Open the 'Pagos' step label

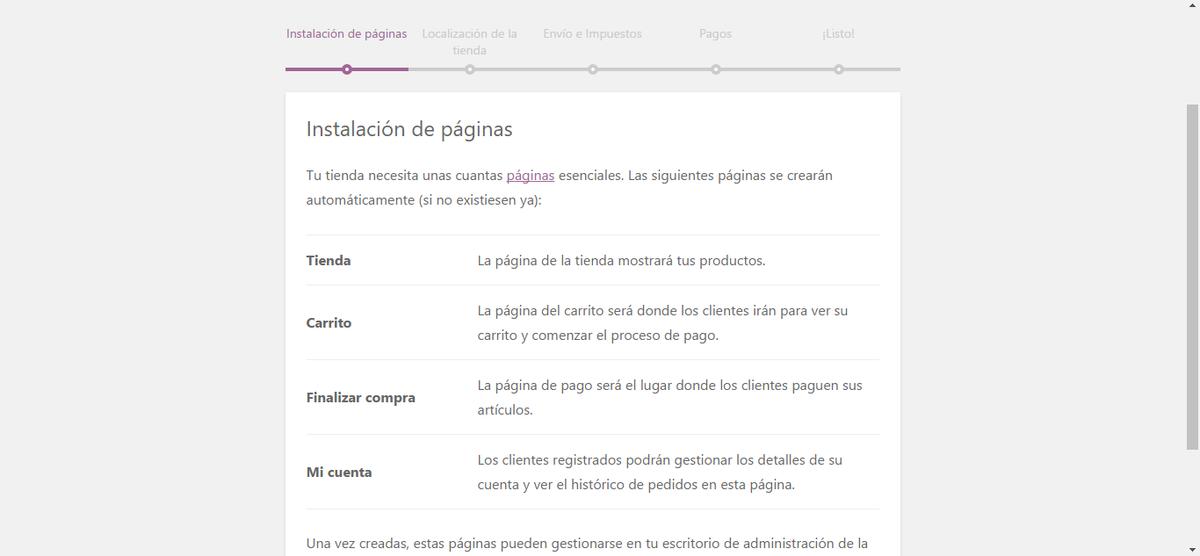click(715, 34)
